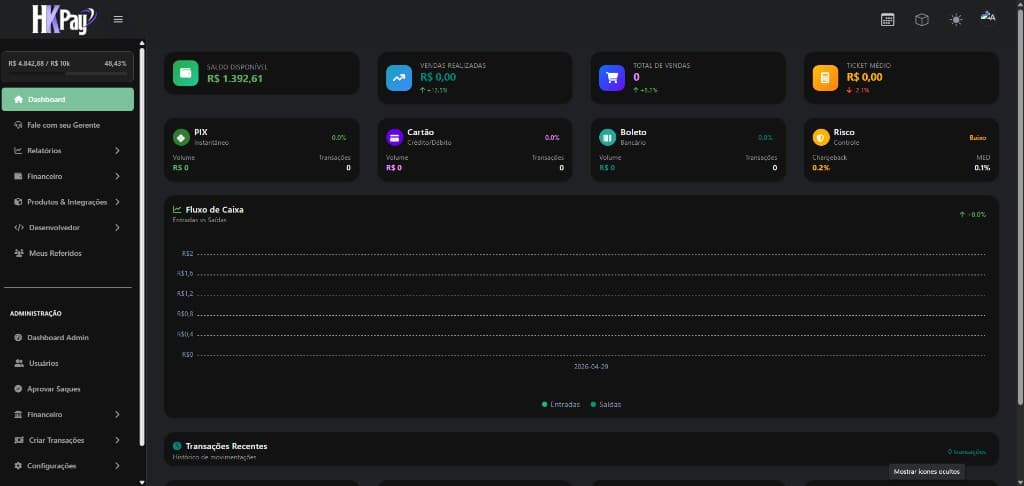The height and width of the screenshot is (486, 1024).
Task: Click the Chargeback 0.2% value
Action: click(x=821, y=168)
